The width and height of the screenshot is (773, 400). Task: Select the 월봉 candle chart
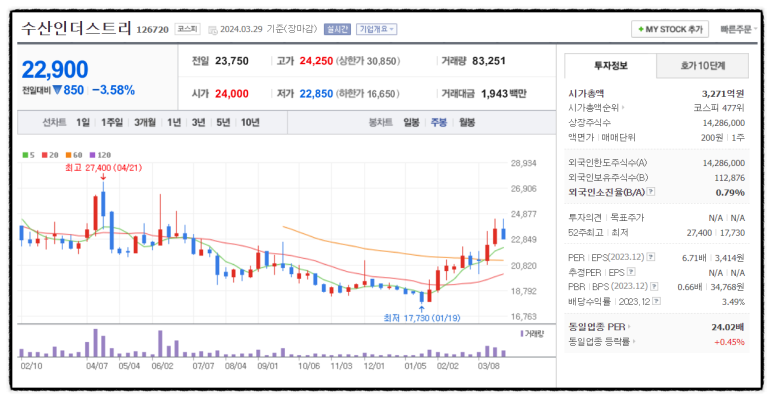(x=467, y=123)
